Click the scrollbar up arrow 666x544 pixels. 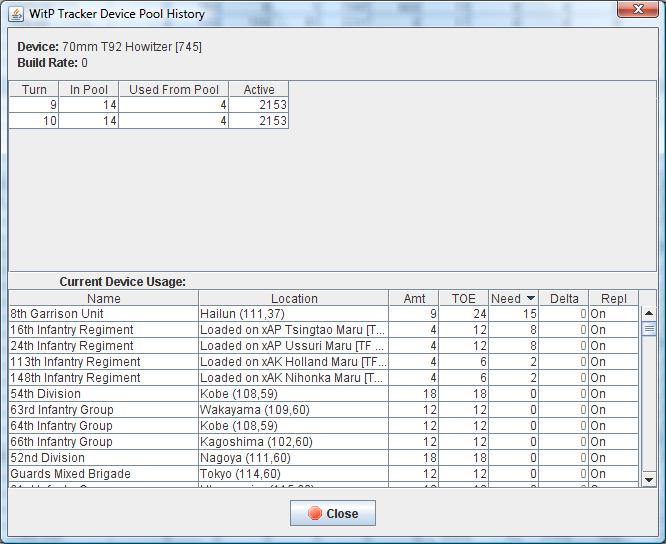pos(649,313)
